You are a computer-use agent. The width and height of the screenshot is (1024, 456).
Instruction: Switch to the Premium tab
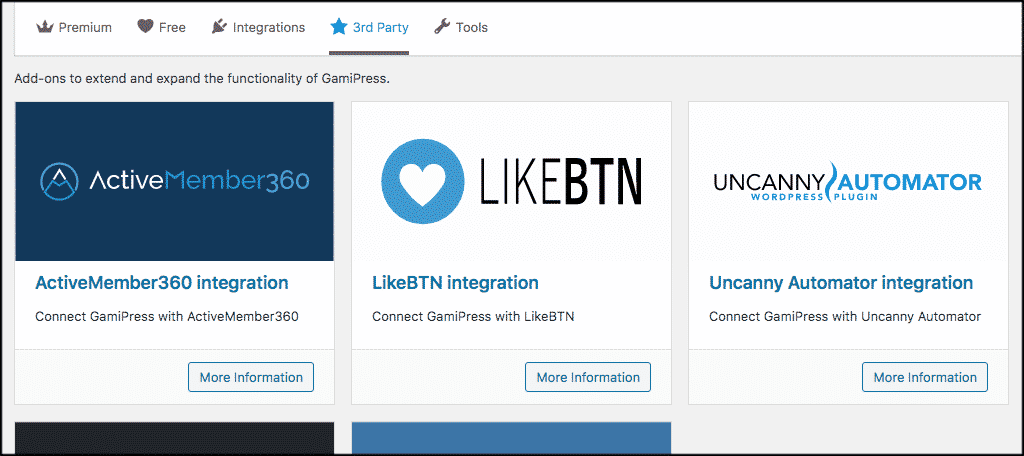point(74,27)
